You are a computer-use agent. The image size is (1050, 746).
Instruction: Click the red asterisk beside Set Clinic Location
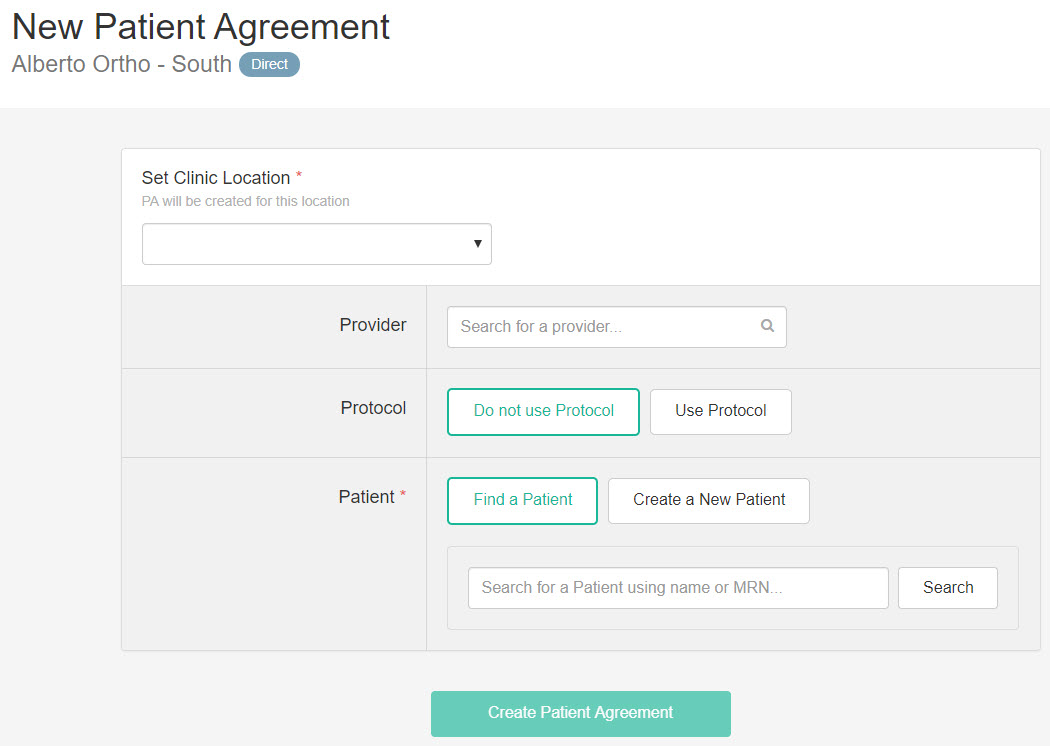click(x=299, y=177)
